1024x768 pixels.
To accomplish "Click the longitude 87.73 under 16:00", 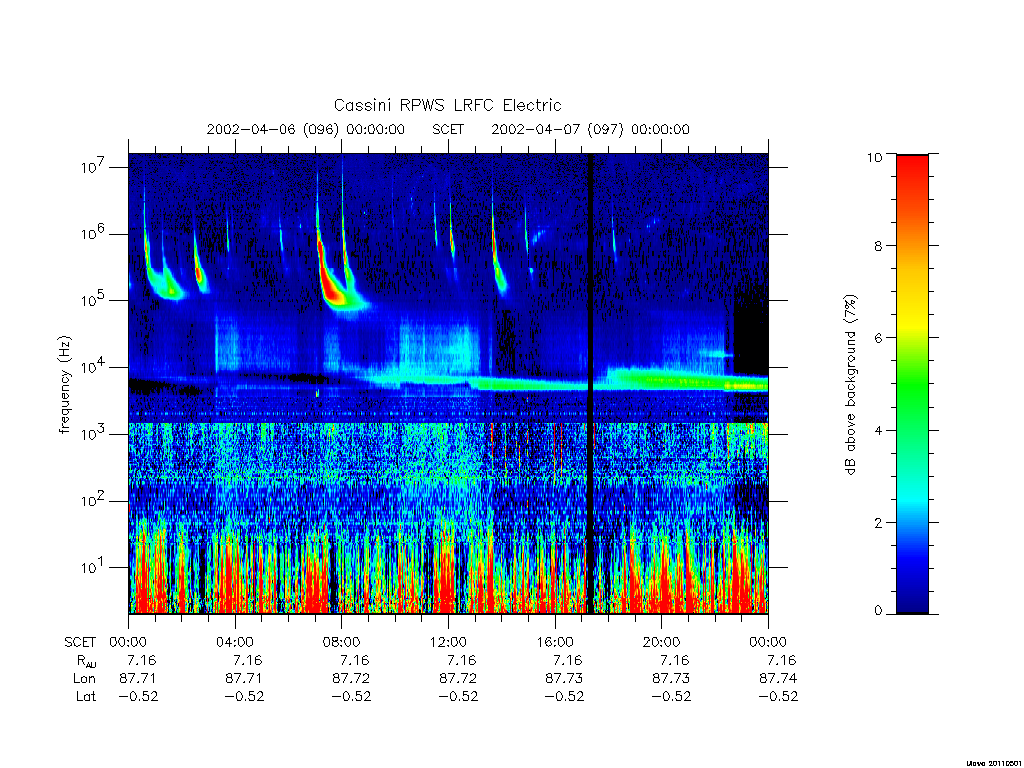I will click(x=564, y=679).
